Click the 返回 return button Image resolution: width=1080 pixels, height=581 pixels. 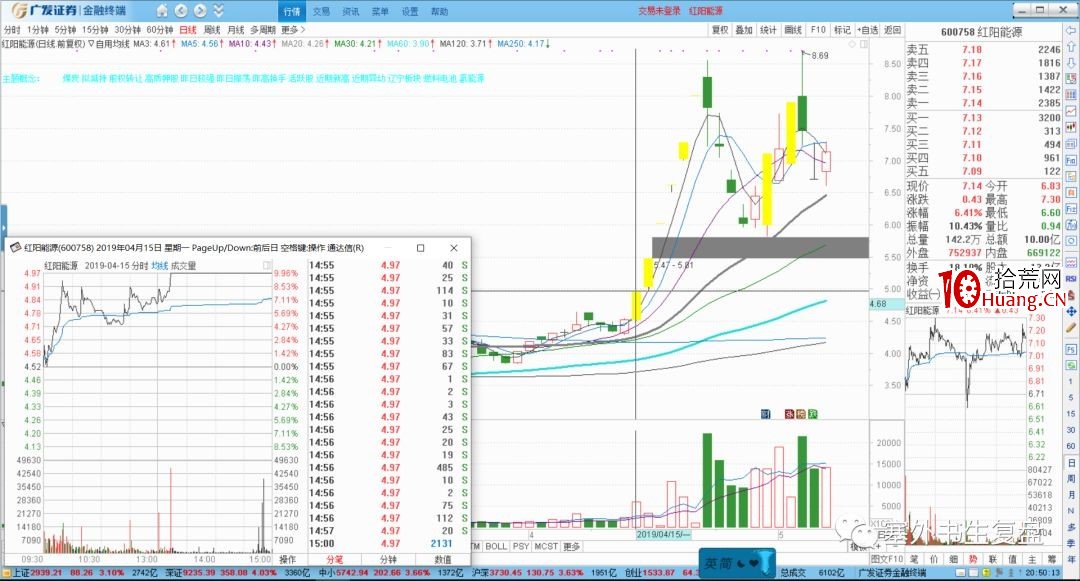[x=893, y=30]
